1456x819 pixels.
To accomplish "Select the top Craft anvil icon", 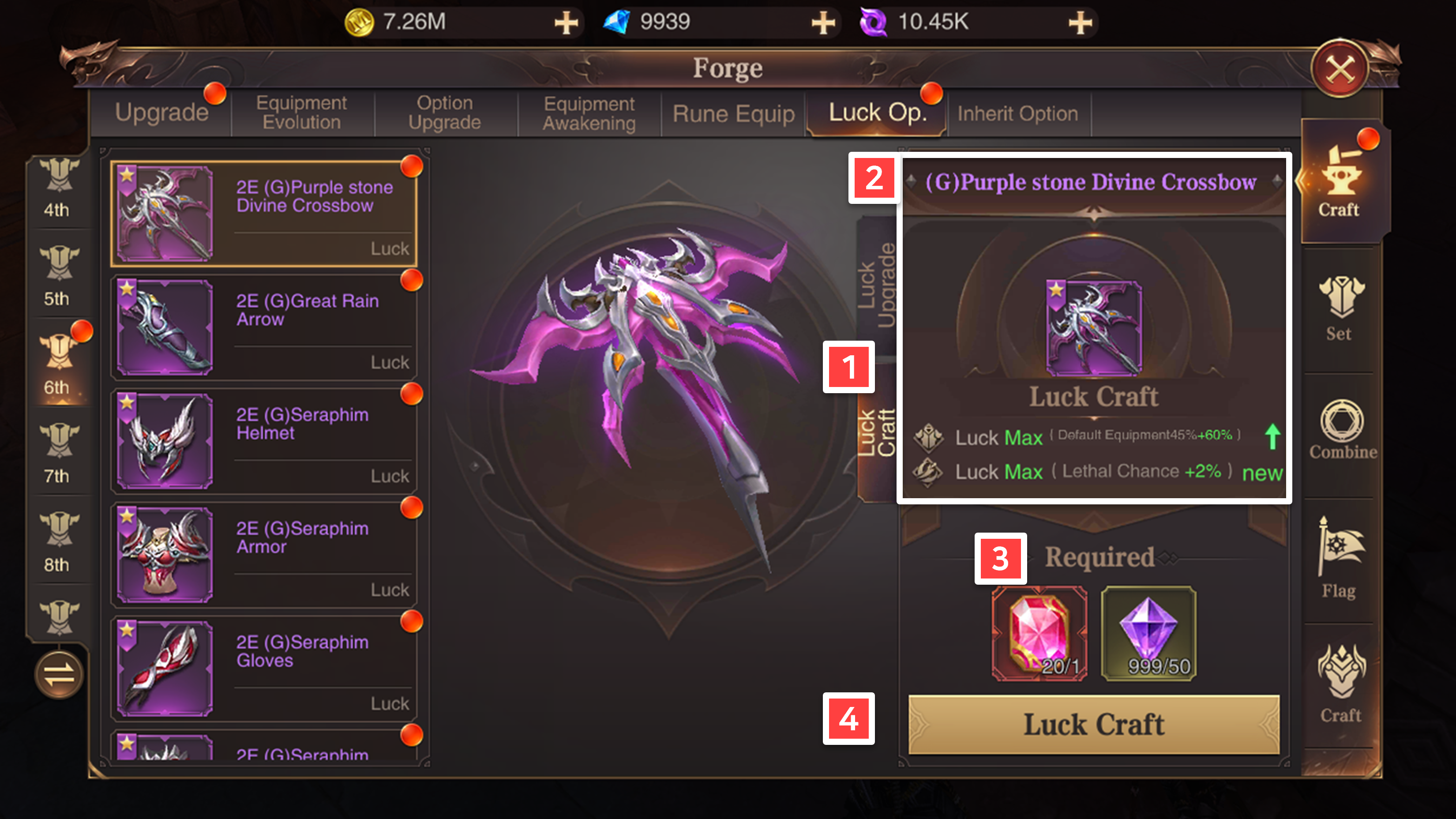I will pos(1340,182).
